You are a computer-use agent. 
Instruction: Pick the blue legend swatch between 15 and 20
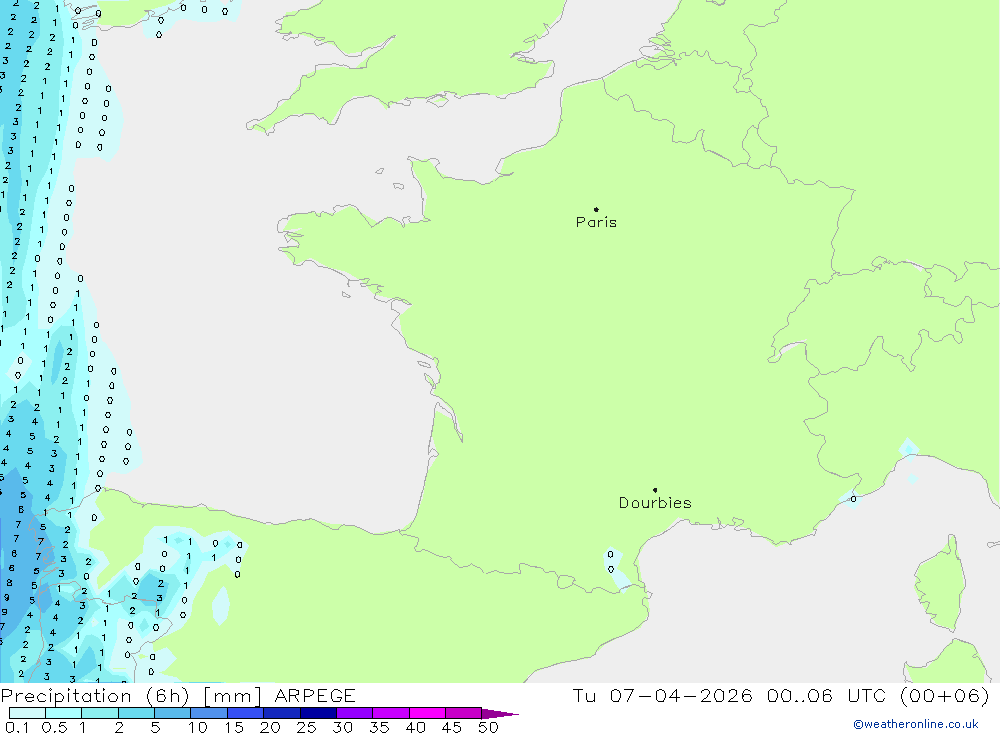pyautogui.click(x=246, y=713)
